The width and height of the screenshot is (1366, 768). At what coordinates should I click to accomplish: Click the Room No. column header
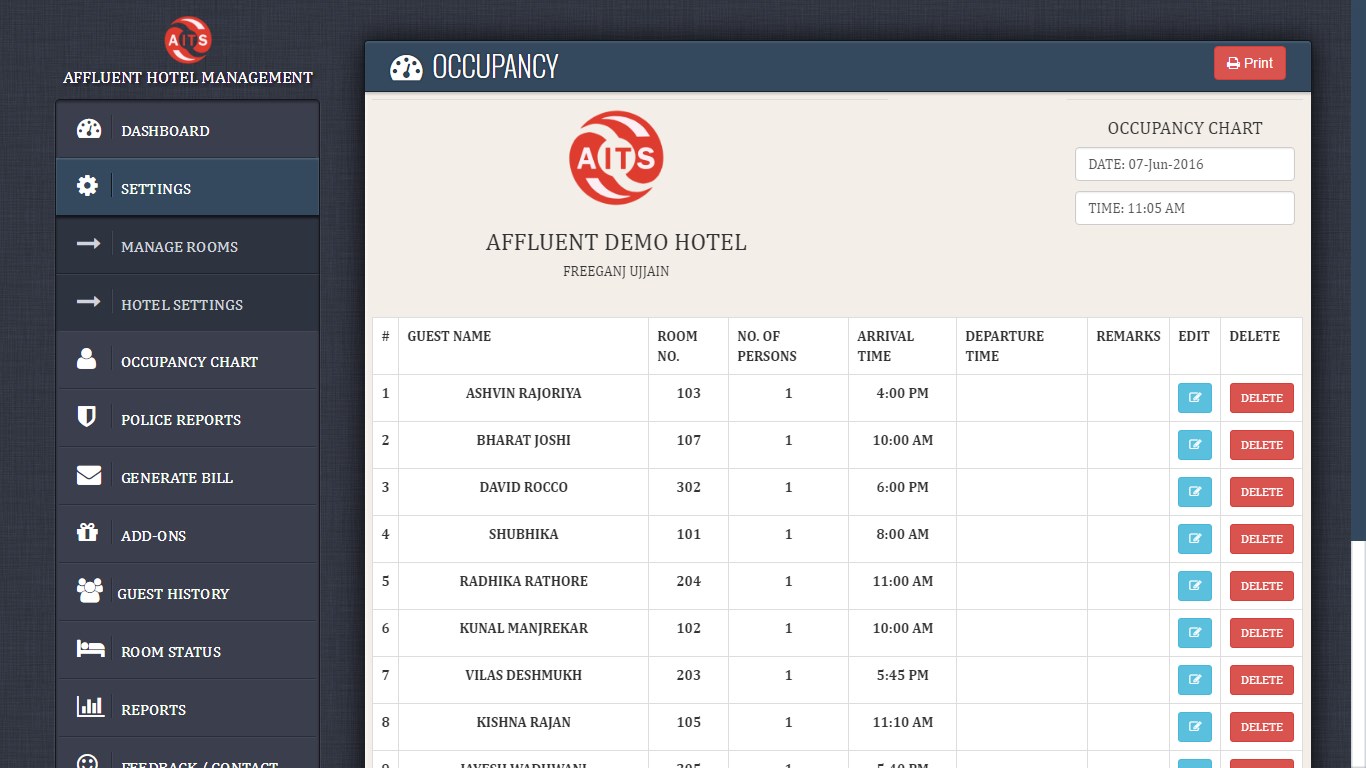[x=688, y=346]
